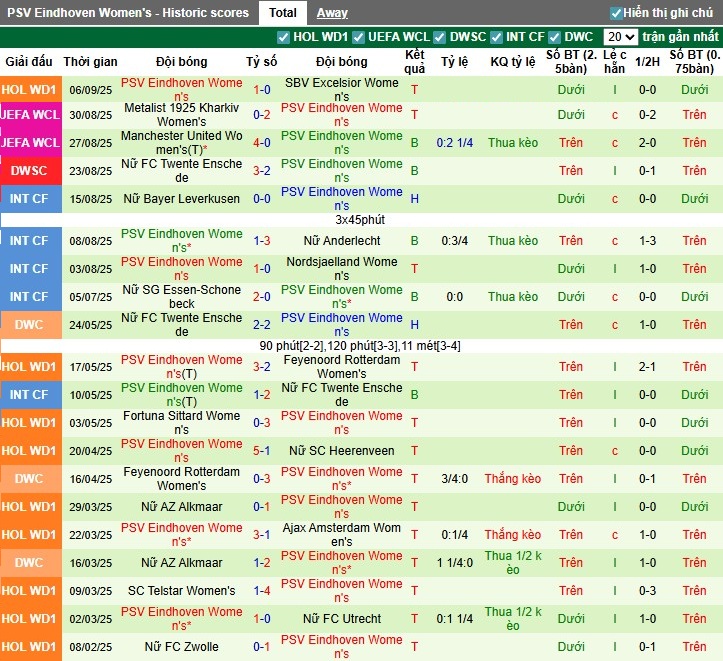Open Nordsjaelland Women's team link
Viewport: 723px width, 661px height.
(342, 269)
